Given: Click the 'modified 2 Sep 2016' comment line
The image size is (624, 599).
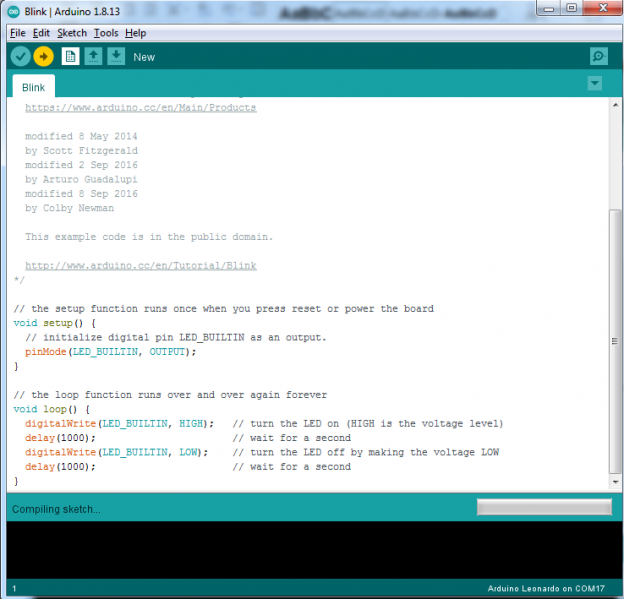Looking at the screenshot, I should (81, 165).
